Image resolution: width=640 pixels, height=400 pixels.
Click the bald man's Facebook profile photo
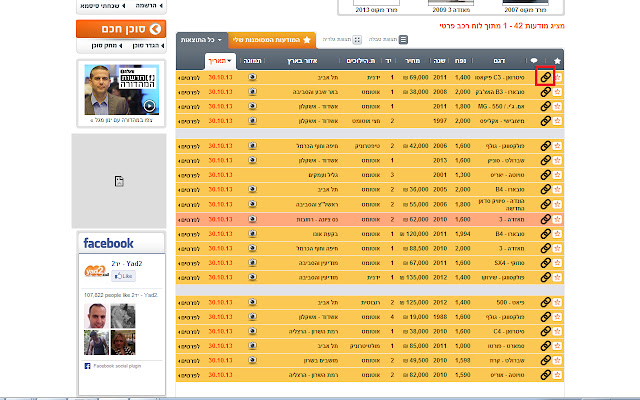(x=97, y=316)
